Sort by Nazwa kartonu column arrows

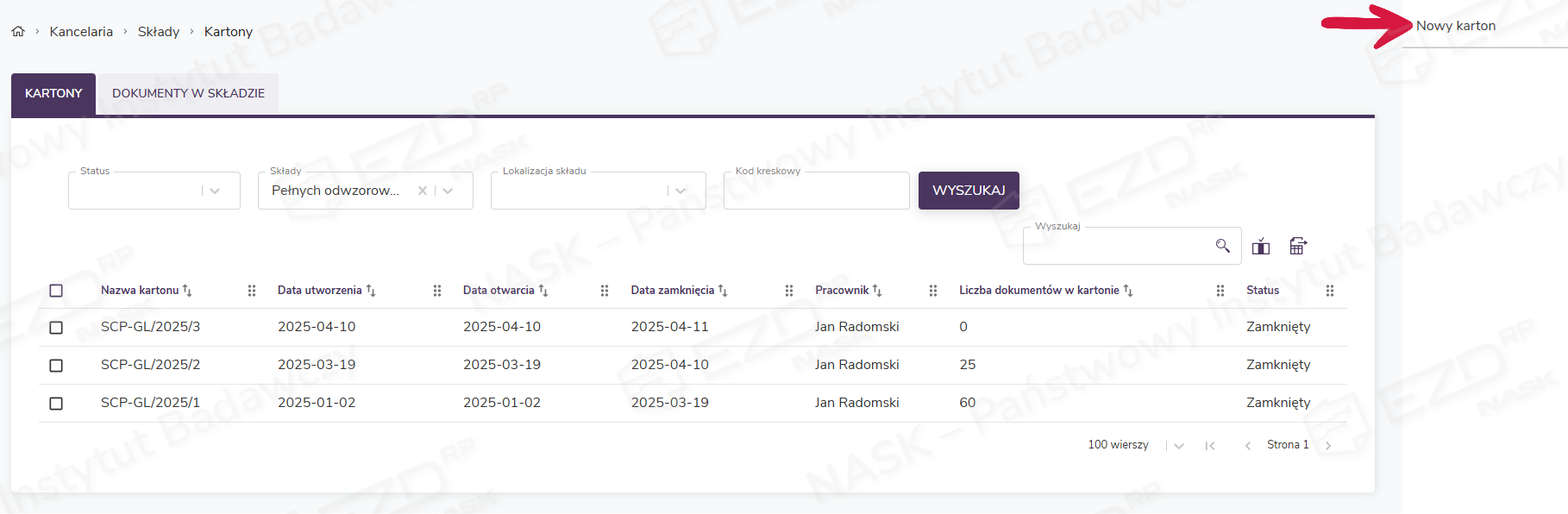tap(187, 291)
